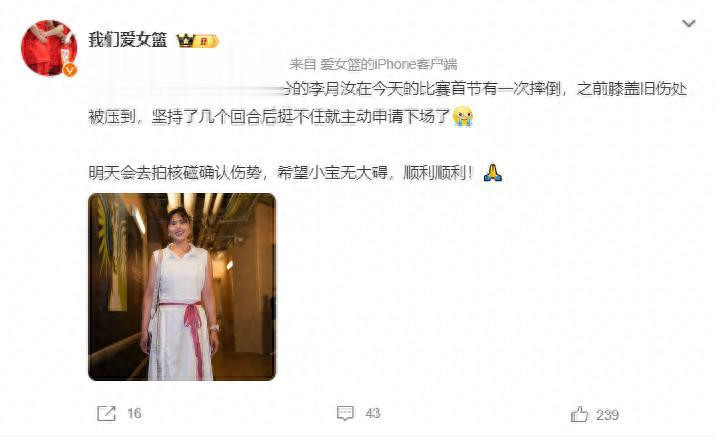
Task: Like the post with thumbs-up icon
Action: 579,414
